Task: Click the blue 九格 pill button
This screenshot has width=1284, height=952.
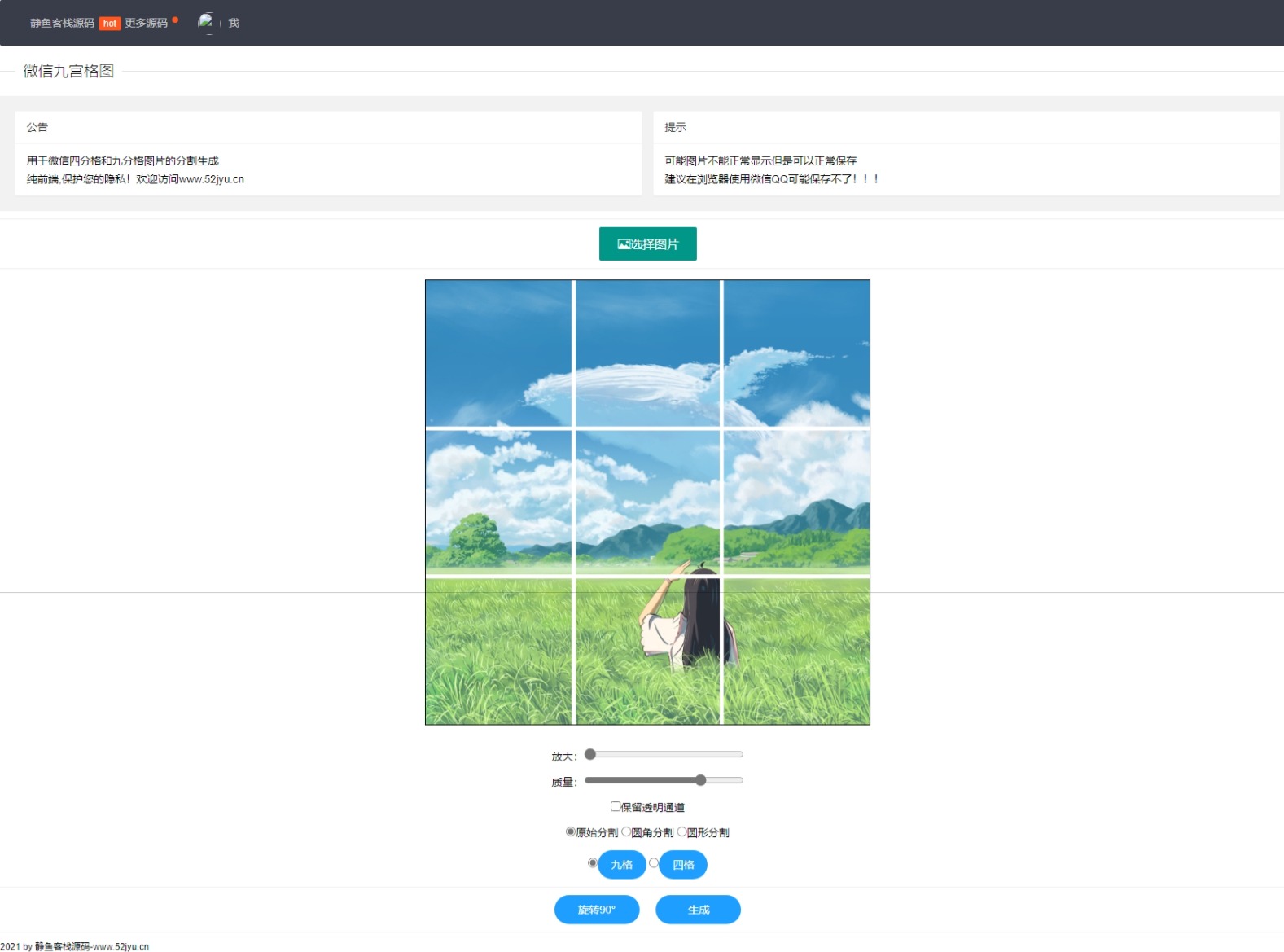Action: pyautogui.click(x=622, y=865)
